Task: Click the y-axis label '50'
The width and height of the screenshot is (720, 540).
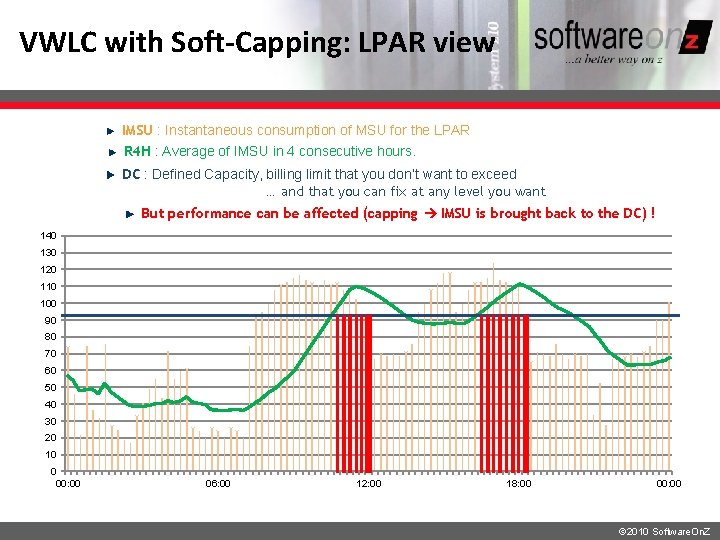Action: point(51,387)
